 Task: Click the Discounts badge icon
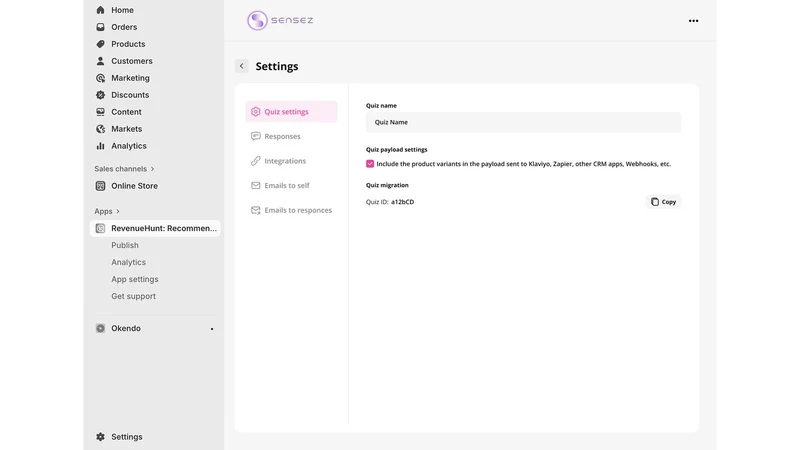[x=101, y=95]
